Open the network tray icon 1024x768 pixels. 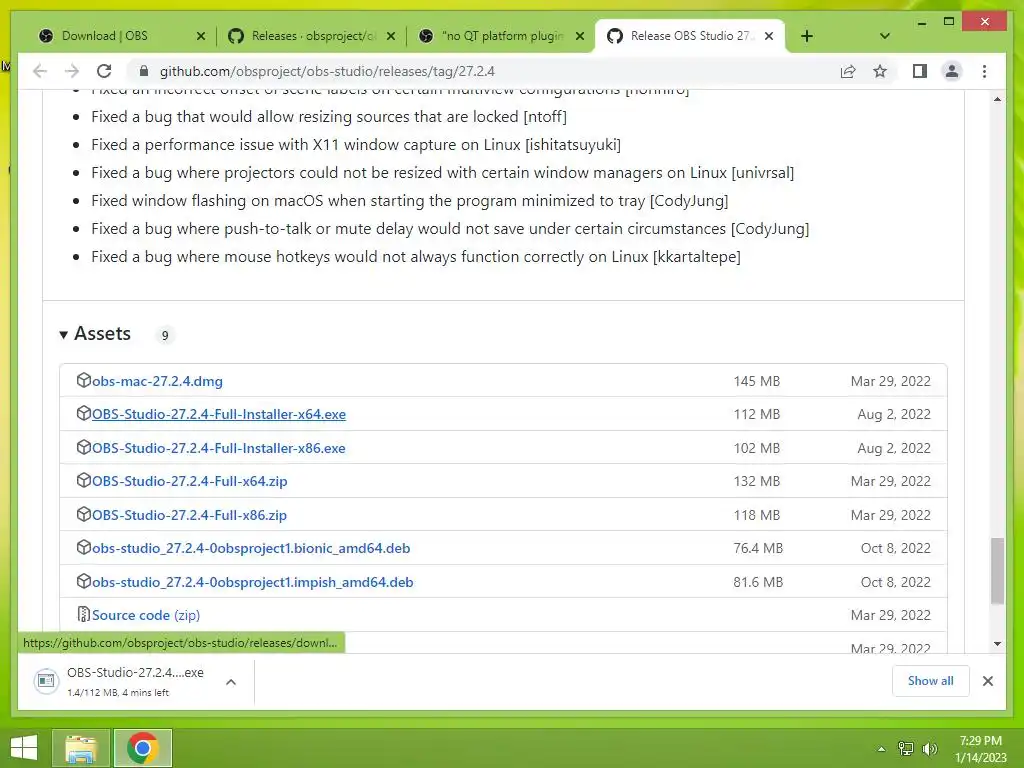pyautogui.click(x=906, y=749)
